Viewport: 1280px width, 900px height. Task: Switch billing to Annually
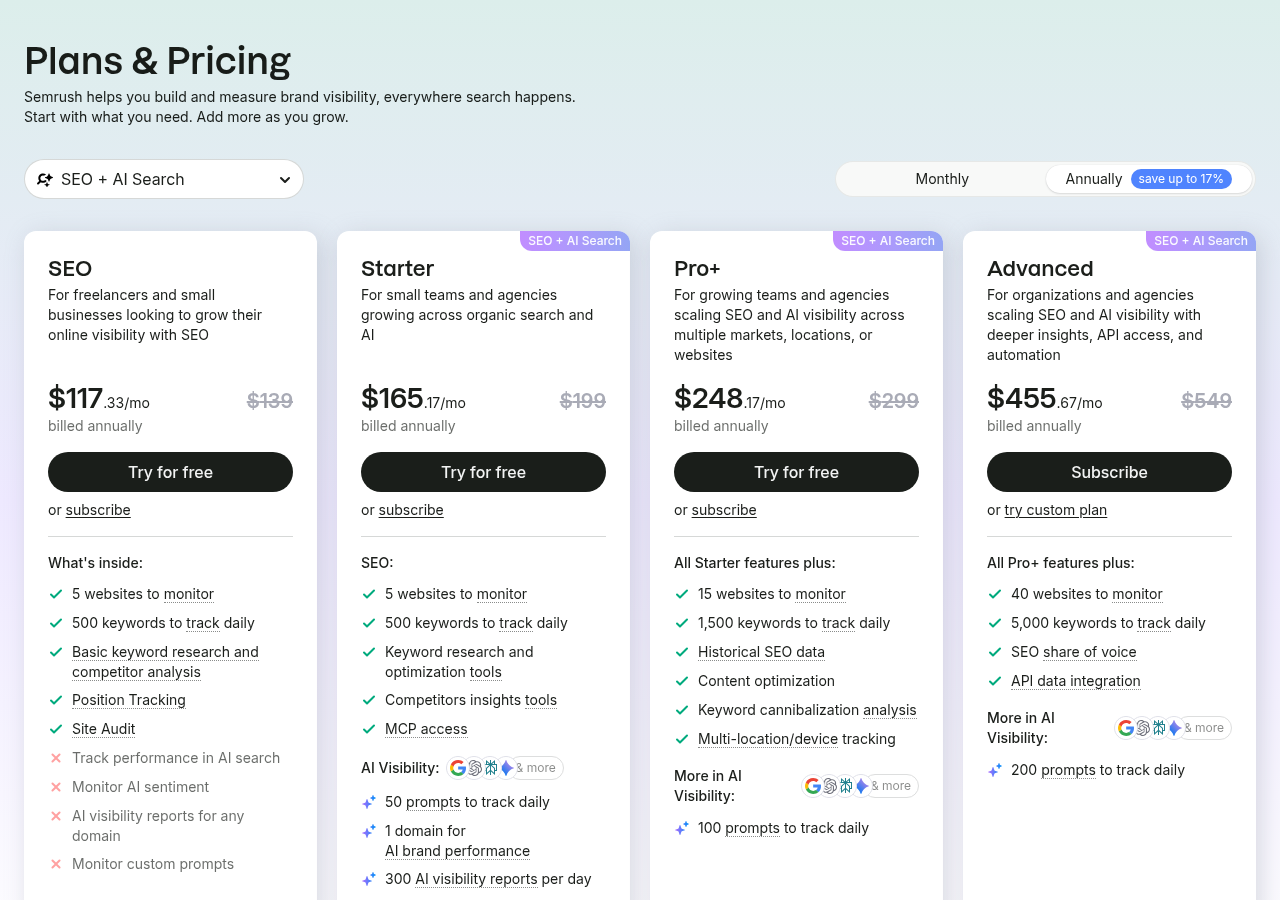pyautogui.click(x=1148, y=179)
